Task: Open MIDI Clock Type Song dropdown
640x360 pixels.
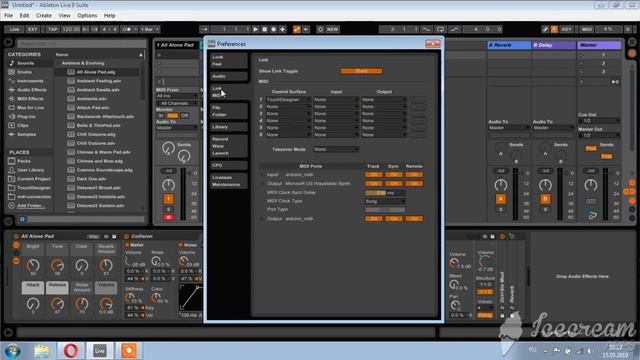Action: [384, 202]
